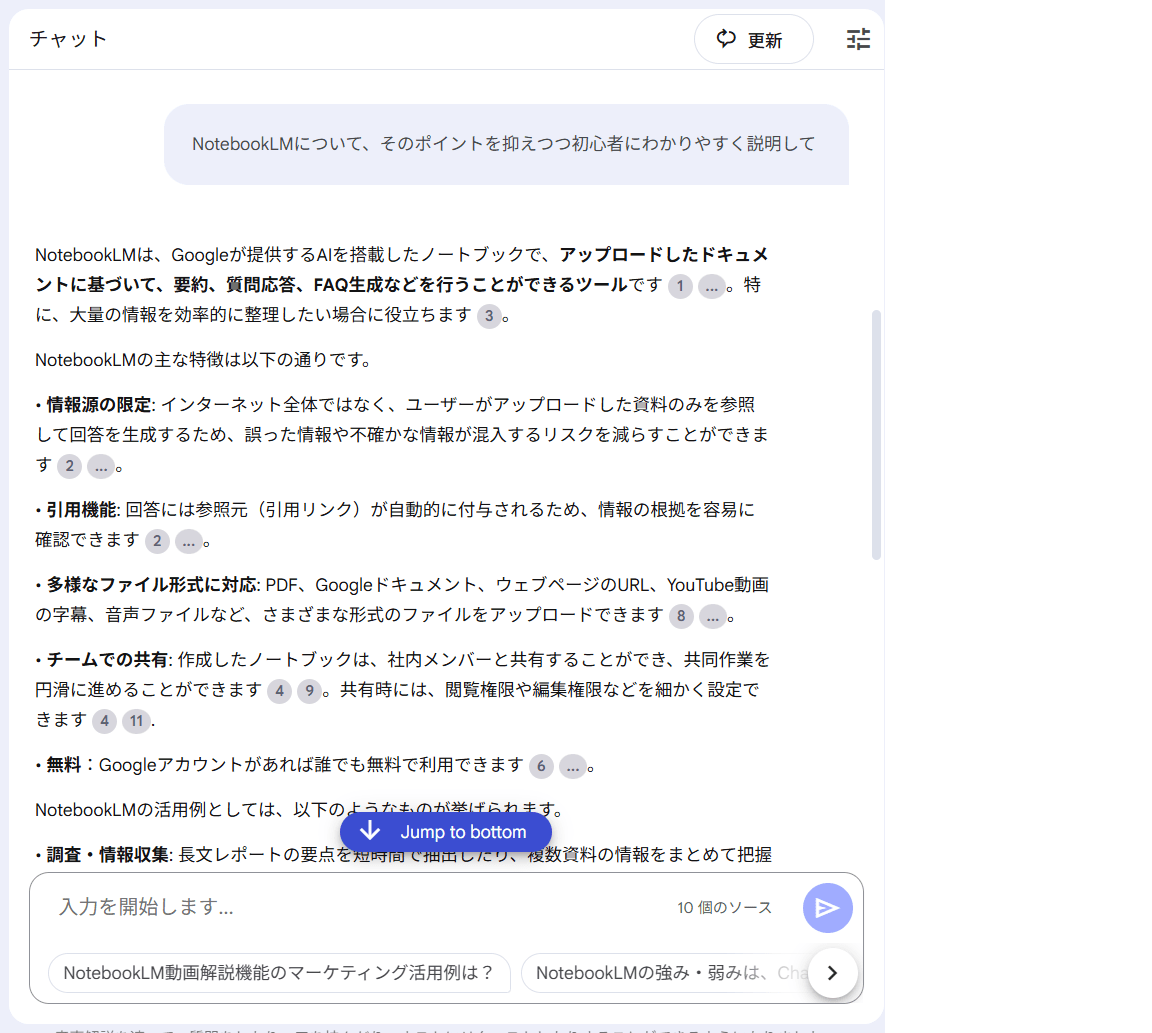Open citation 6 in 無料 bullet
Image resolution: width=1152 pixels, height=1033 pixels.
point(541,767)
